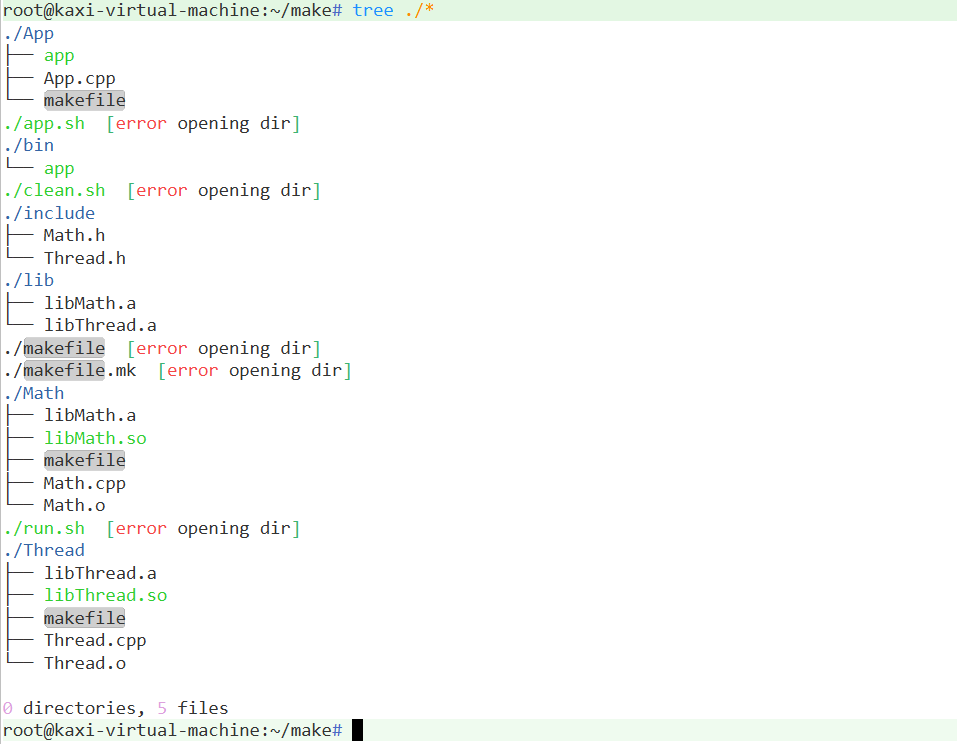
Task: Click the green 'app' entry under ./App
Action: click(59, 56)
